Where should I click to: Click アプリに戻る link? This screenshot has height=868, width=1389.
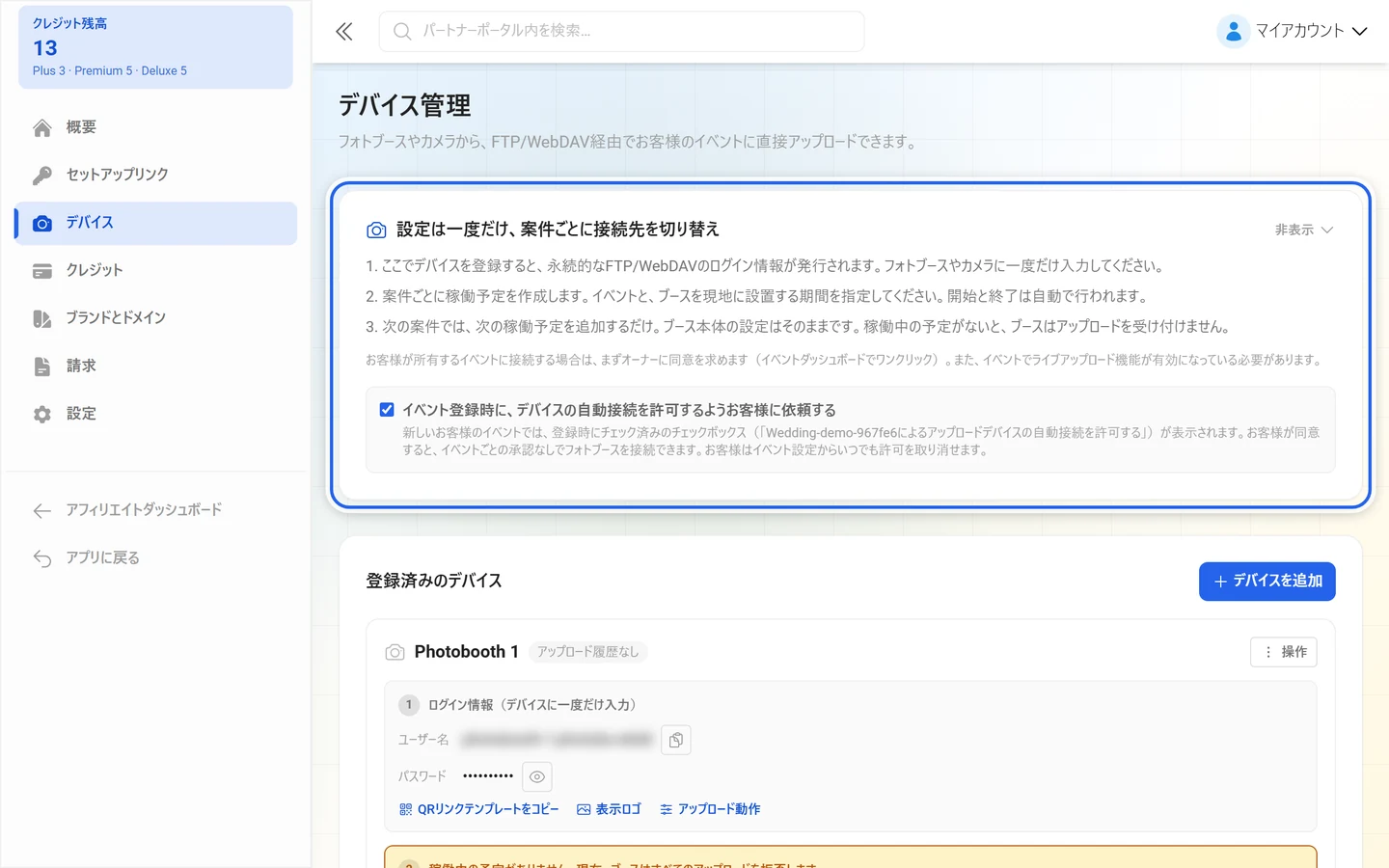pos(156,558)
